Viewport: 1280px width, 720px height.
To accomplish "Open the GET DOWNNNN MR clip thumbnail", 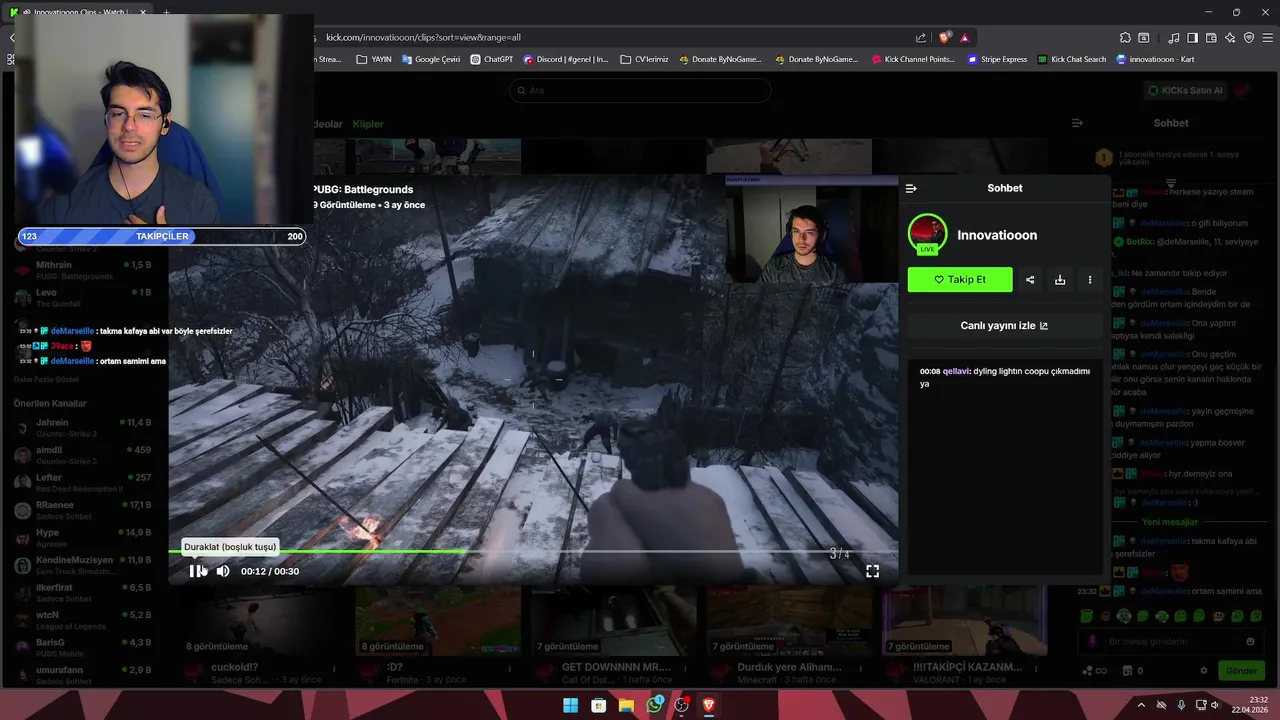I will (613, 620).
